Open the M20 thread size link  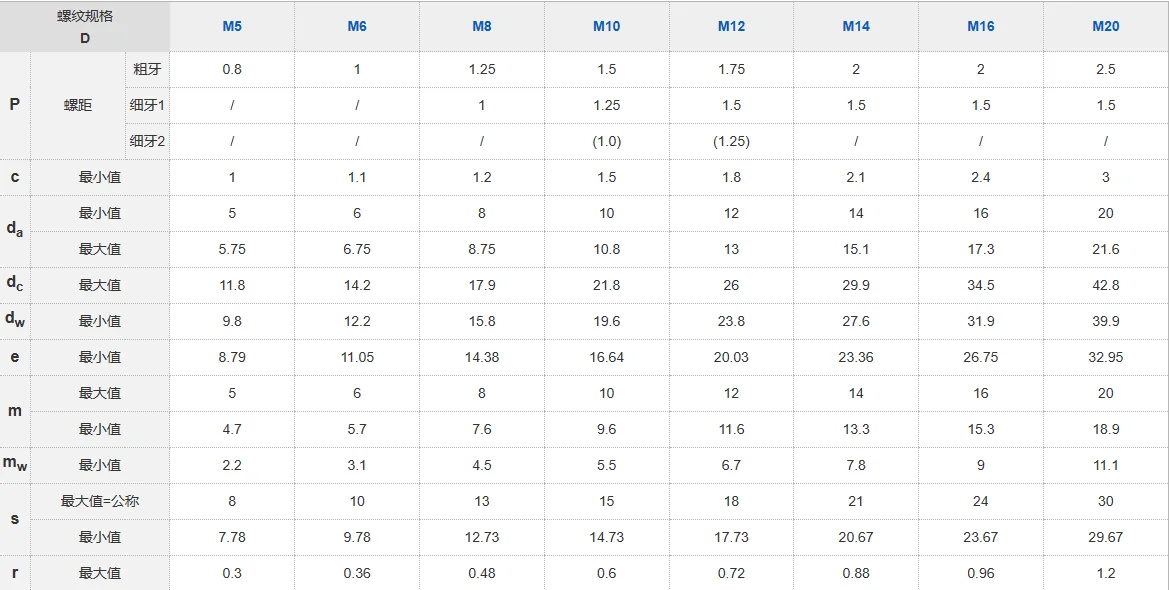click(x=1106, y=26)
